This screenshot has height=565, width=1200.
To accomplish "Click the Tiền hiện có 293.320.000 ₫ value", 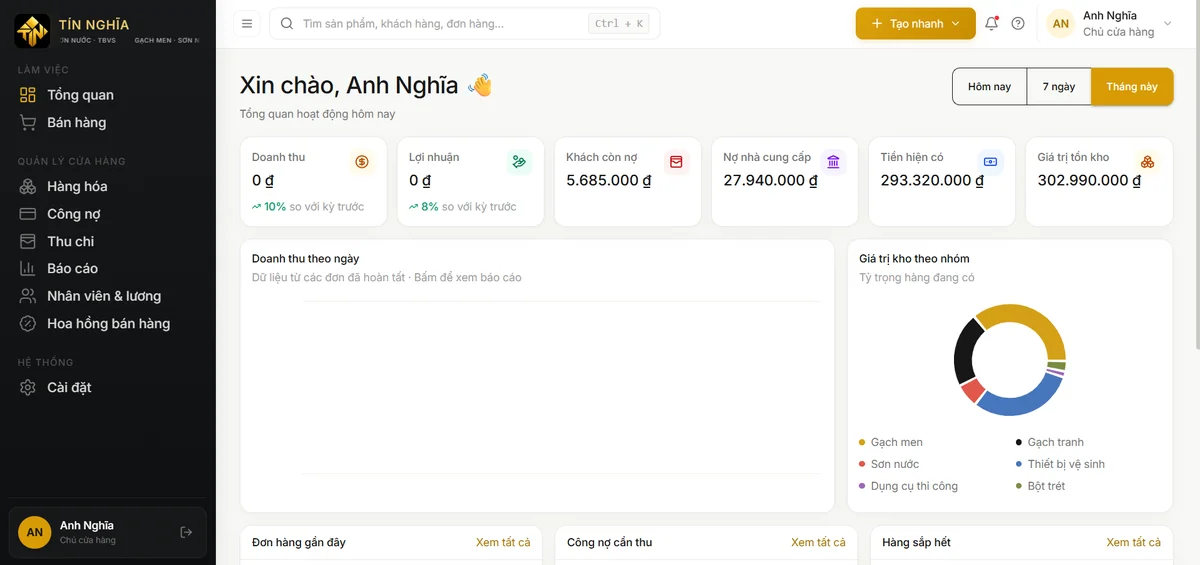I will [x=932, y=181].
